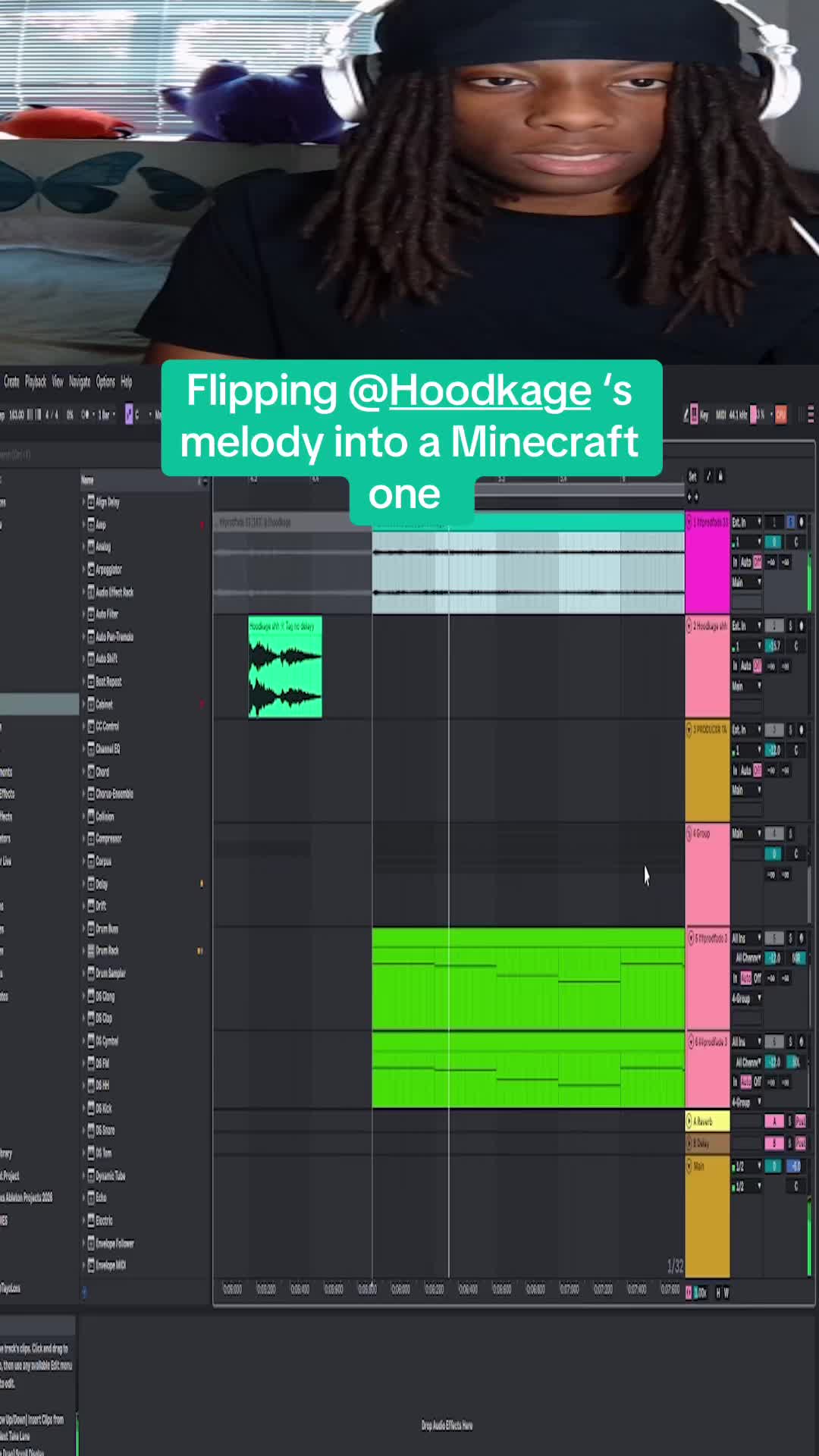819x1456 pixels.
Task: Arm track 3 PRODUCER for recording
Action: coord(802,730)
